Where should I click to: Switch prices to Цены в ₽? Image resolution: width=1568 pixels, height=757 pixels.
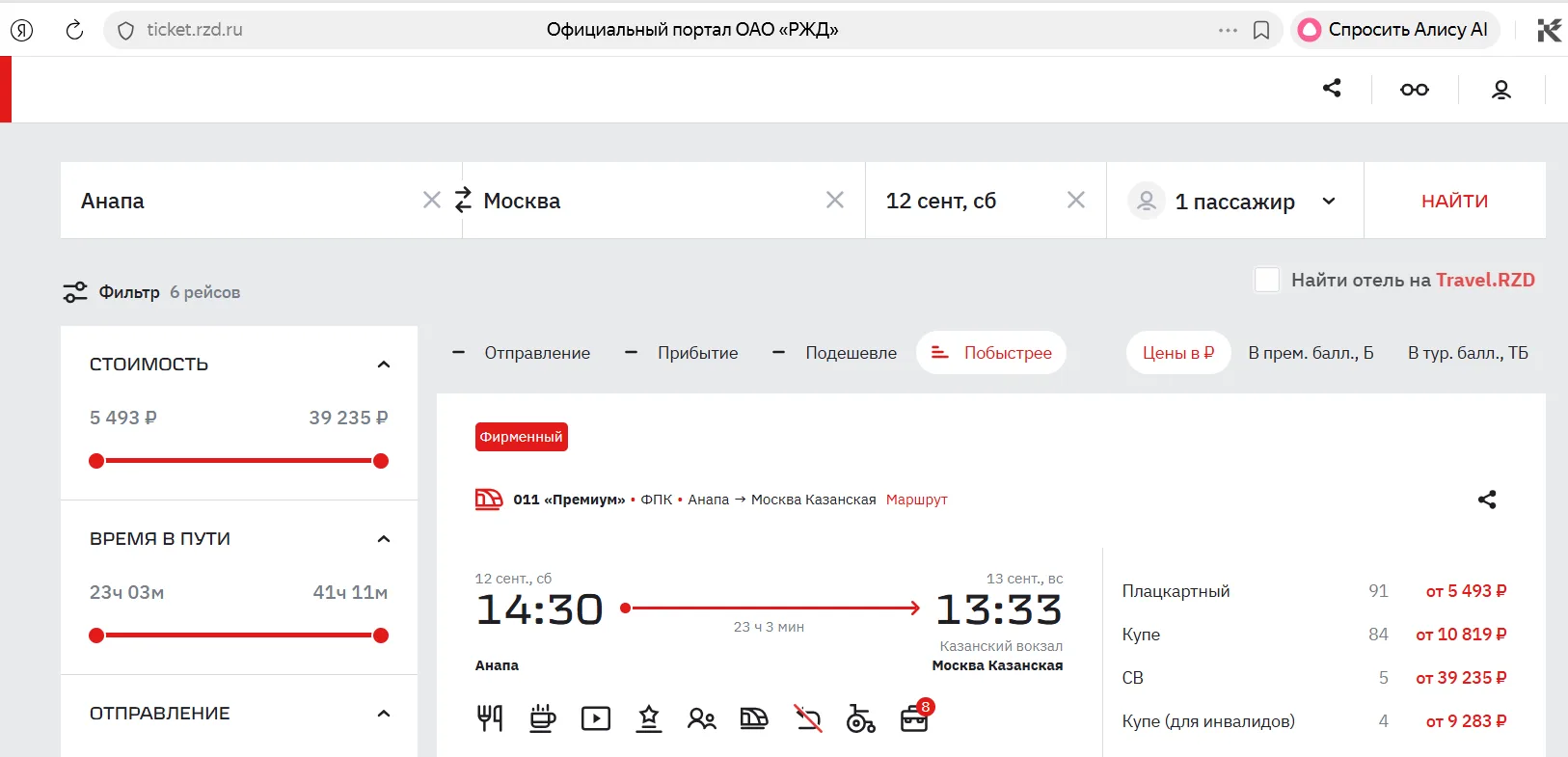click(1178, 353)
